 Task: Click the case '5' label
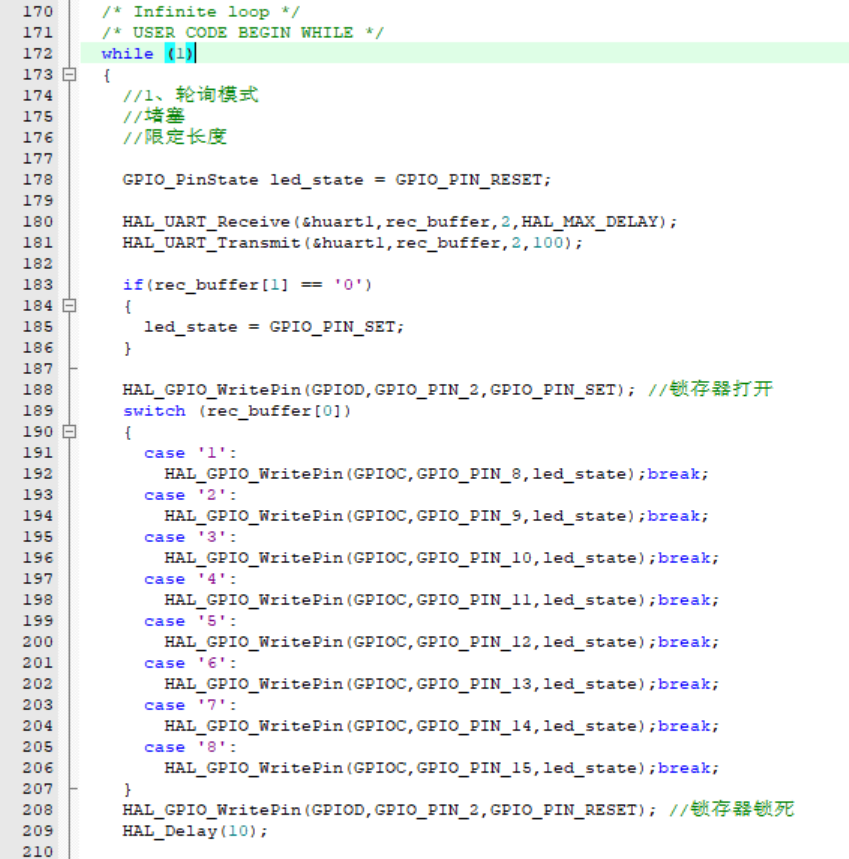[x=190, y=621]
